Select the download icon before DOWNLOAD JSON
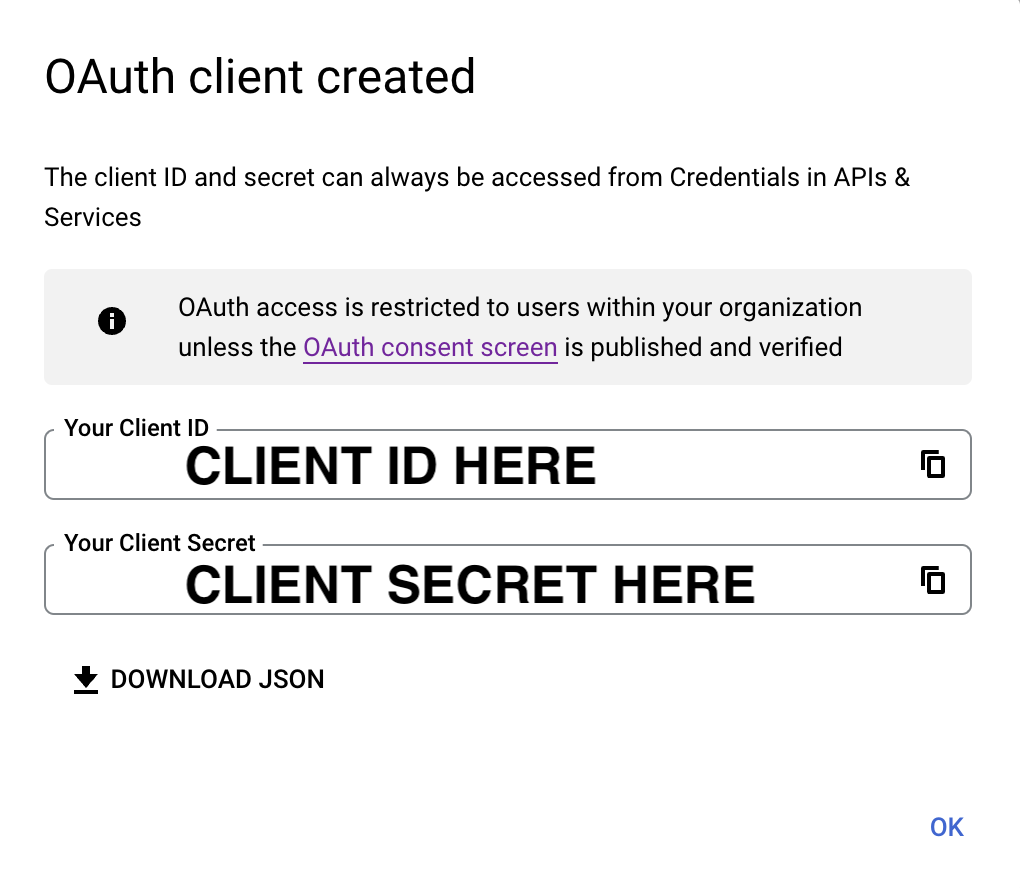The image size is (1020, 888). pos(85,679)
